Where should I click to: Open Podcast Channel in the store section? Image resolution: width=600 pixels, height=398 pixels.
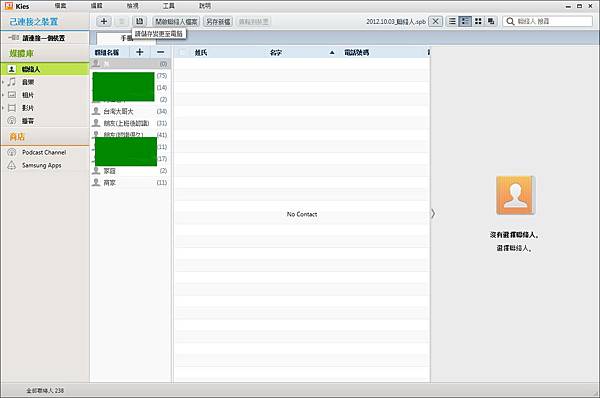click(x=45, y=152)
